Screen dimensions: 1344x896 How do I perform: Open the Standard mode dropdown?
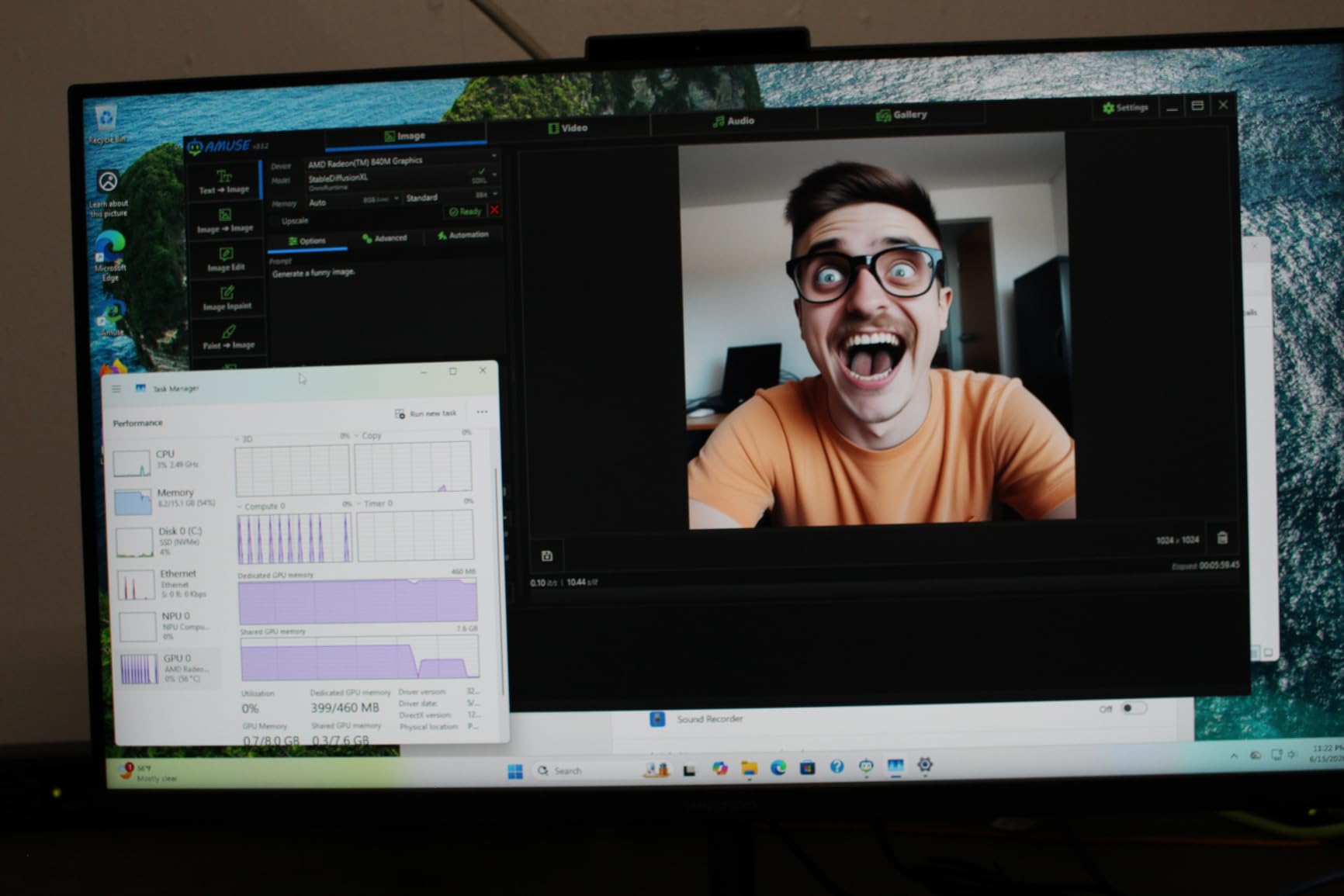[450, 196]
